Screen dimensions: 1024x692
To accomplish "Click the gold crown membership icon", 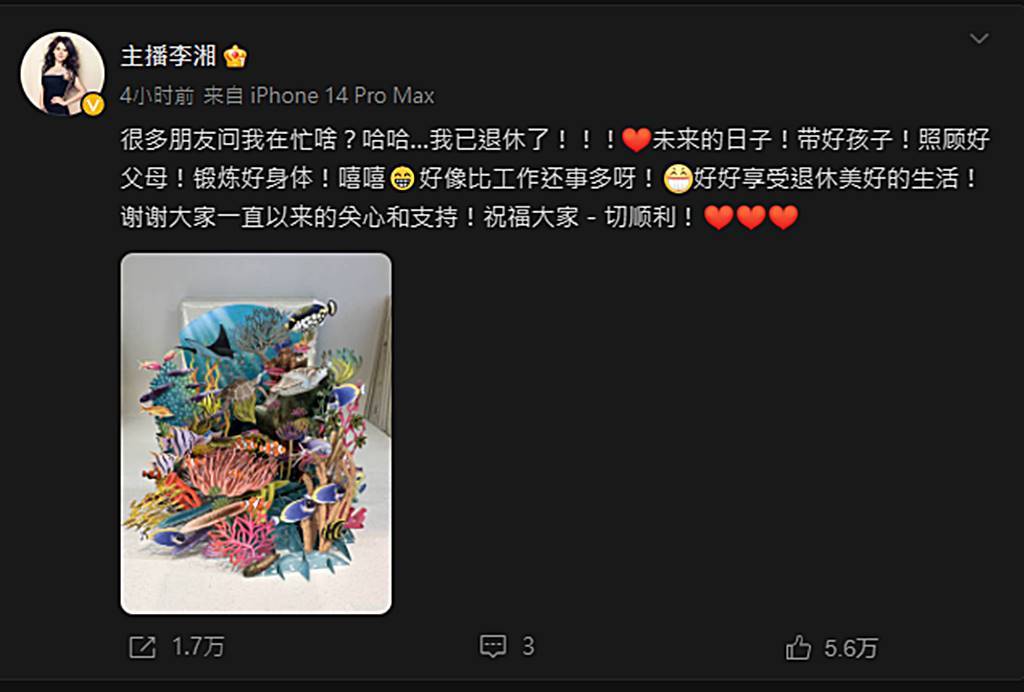I will 235,57.
